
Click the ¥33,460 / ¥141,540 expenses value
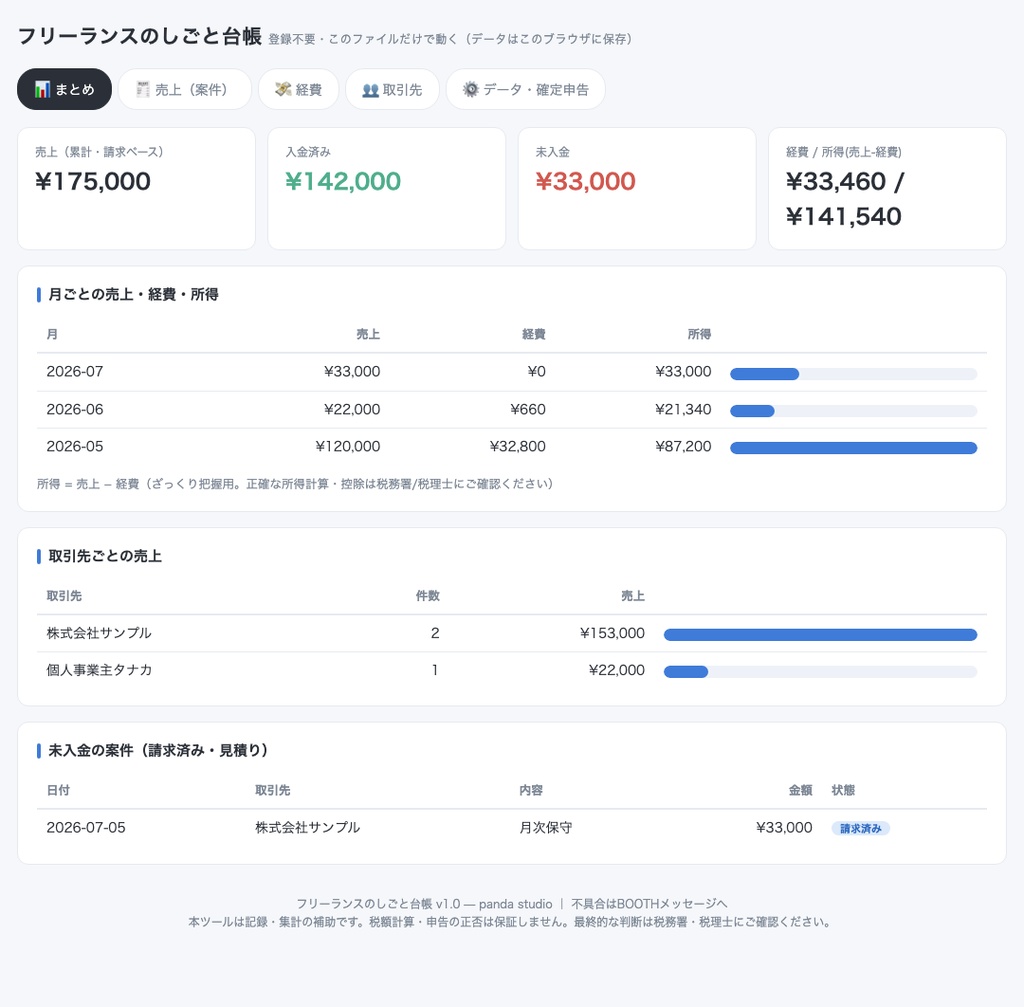click(845, 199)
